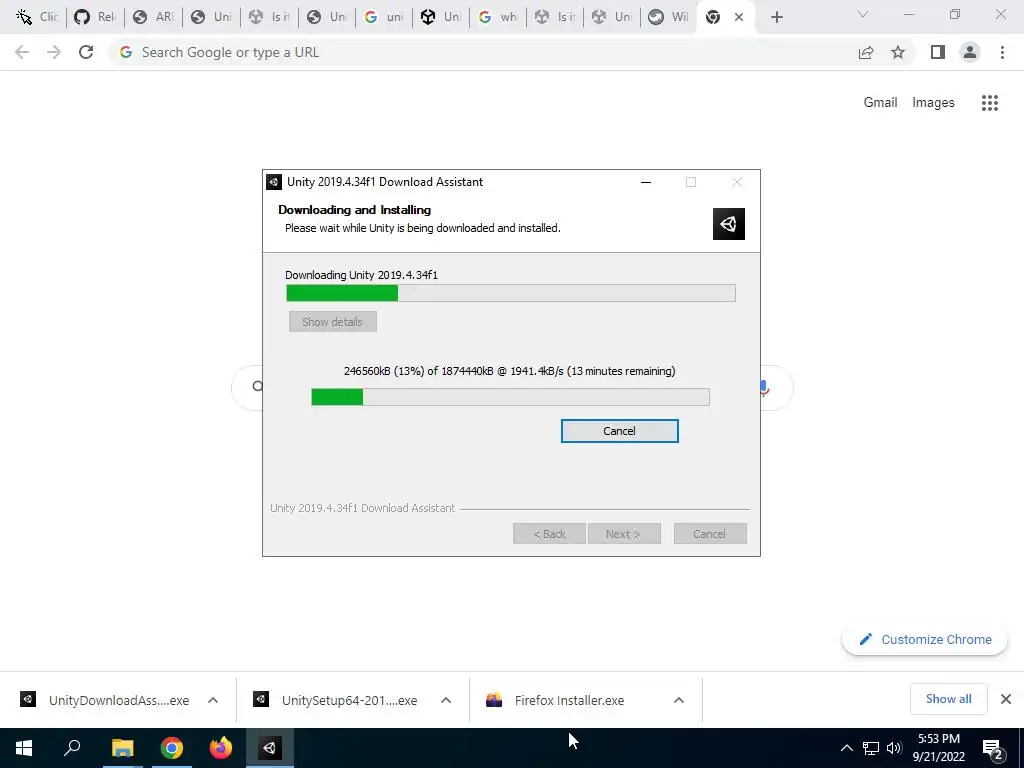This screenshot has width=1024, height=768.
Task: Click the 'Downloading Unity 2019.4.34f1' label
Action: (x=361, y=275)
